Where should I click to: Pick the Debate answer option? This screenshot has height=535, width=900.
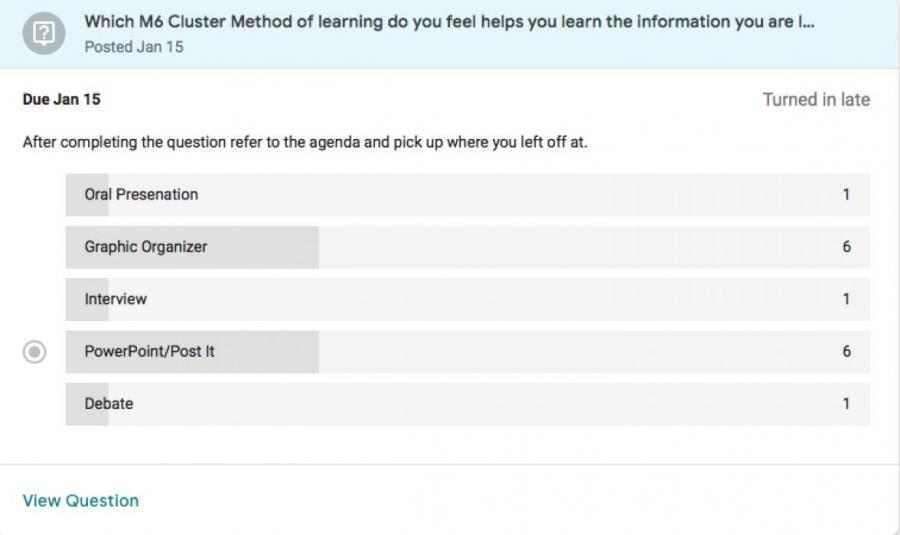point(109,404)
